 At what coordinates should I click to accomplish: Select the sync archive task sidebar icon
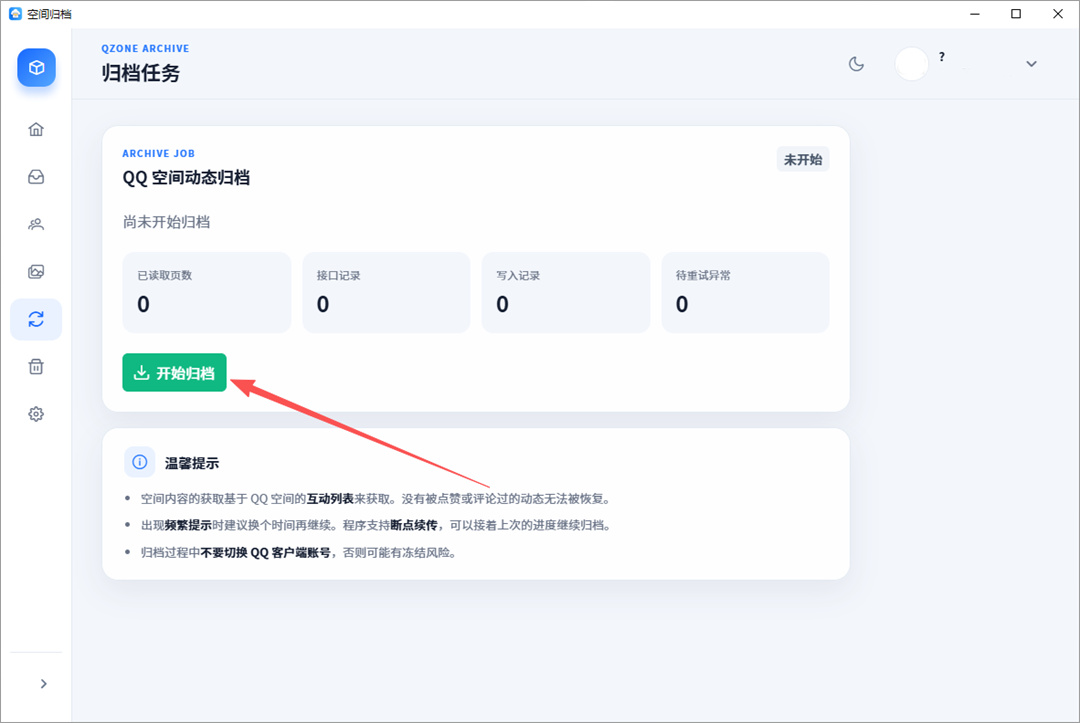click(x=36, y=319)
